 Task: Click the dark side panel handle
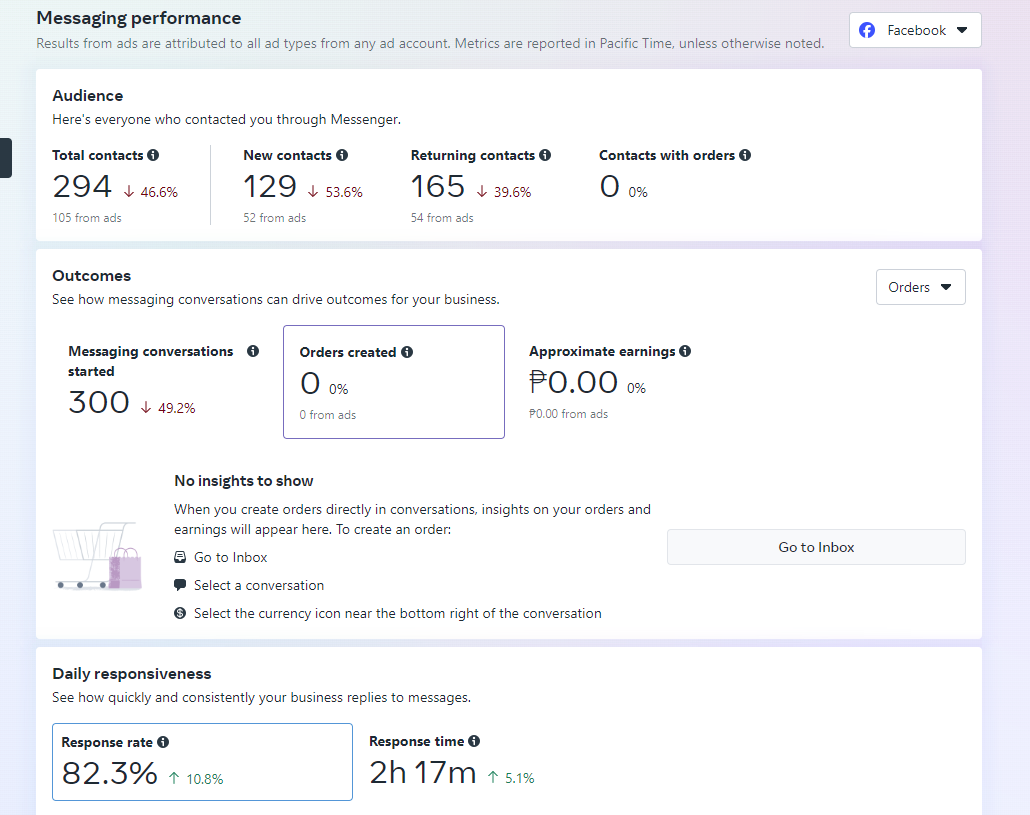(x=5, y=158)
